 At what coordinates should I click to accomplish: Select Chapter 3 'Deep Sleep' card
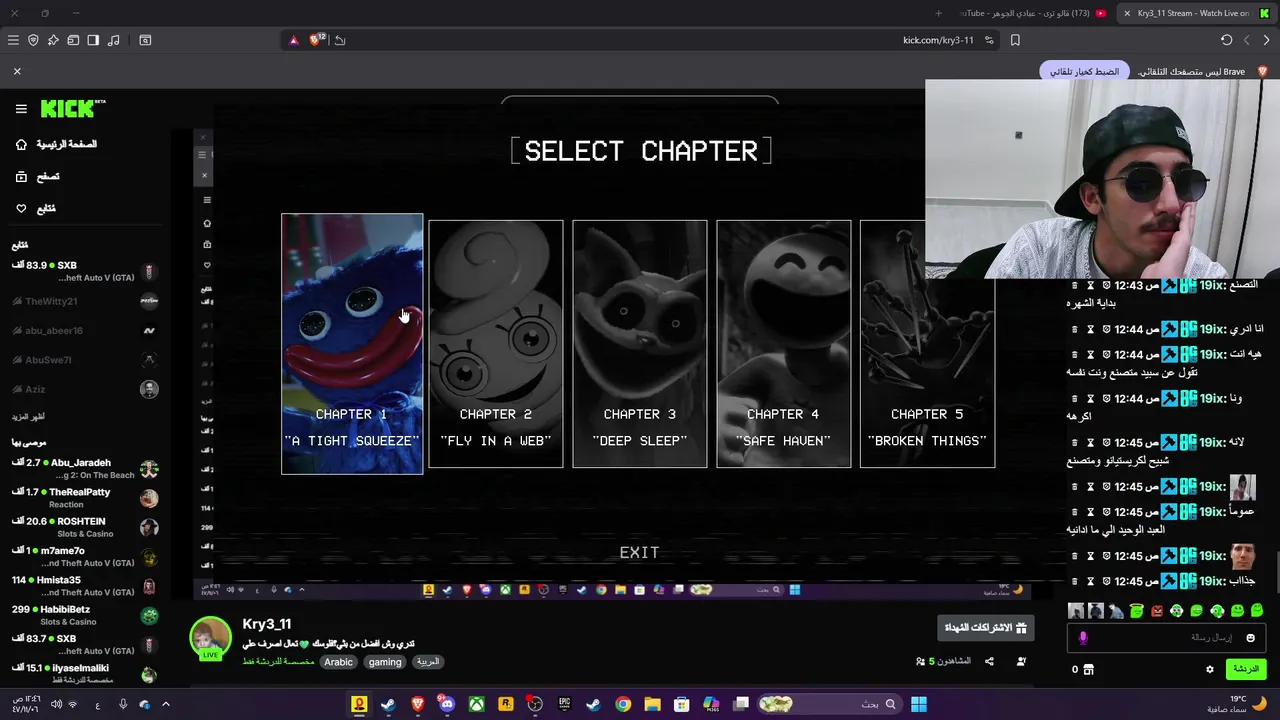pyautogui.click(x=640, y=344)
